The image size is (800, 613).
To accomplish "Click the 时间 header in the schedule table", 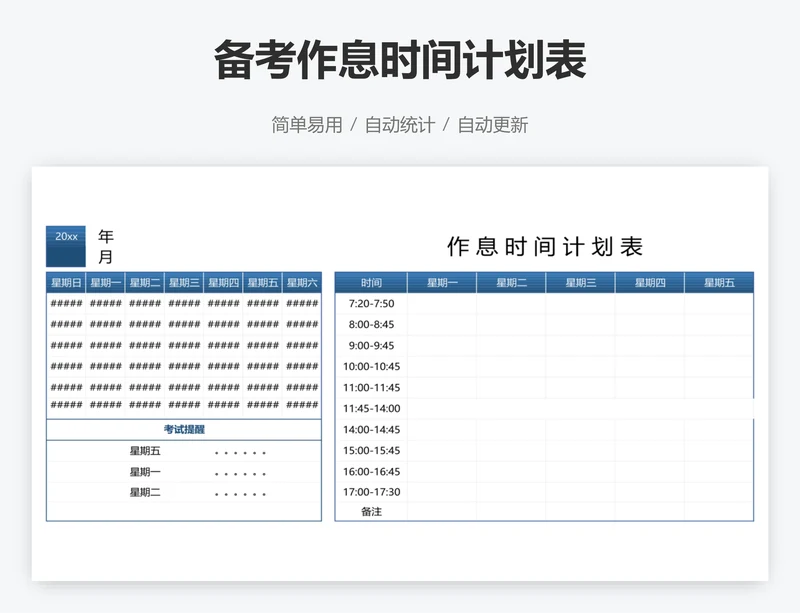I will click(371, 283).
